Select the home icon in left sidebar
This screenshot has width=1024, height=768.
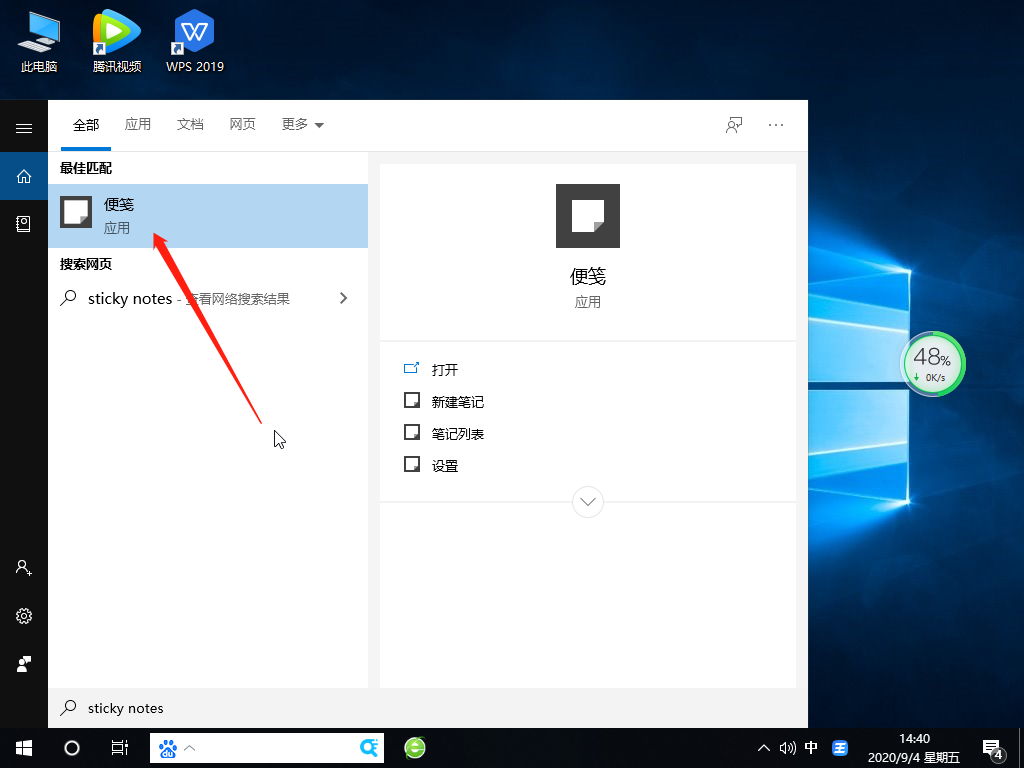click(x=24, y=177)
